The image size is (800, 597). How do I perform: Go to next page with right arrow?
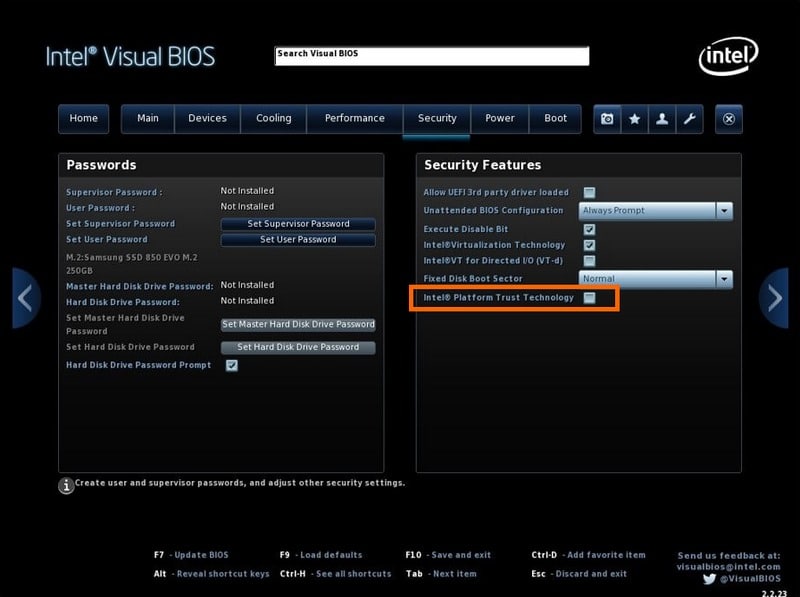pyautogui.click(x=774, y=298)
